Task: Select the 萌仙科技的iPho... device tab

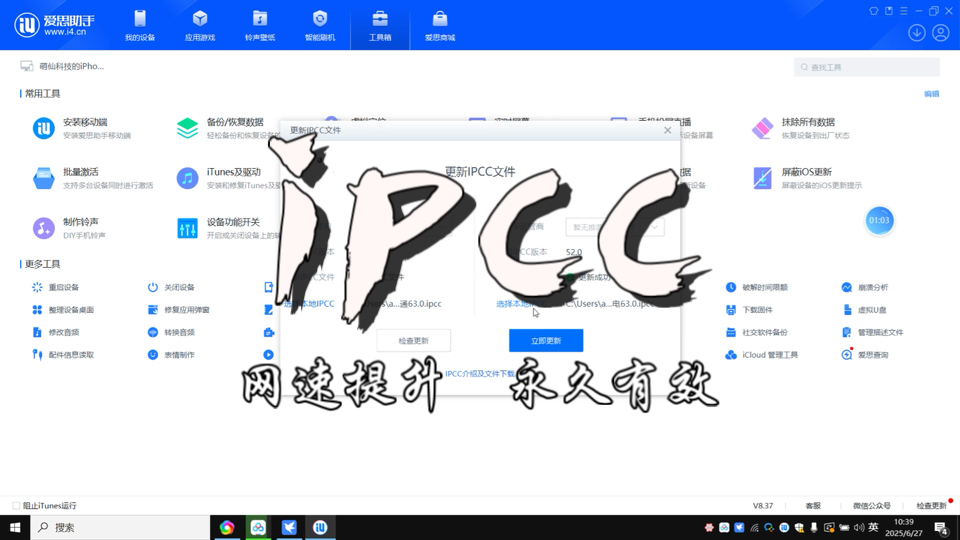Action: click(x=62, y=66)
